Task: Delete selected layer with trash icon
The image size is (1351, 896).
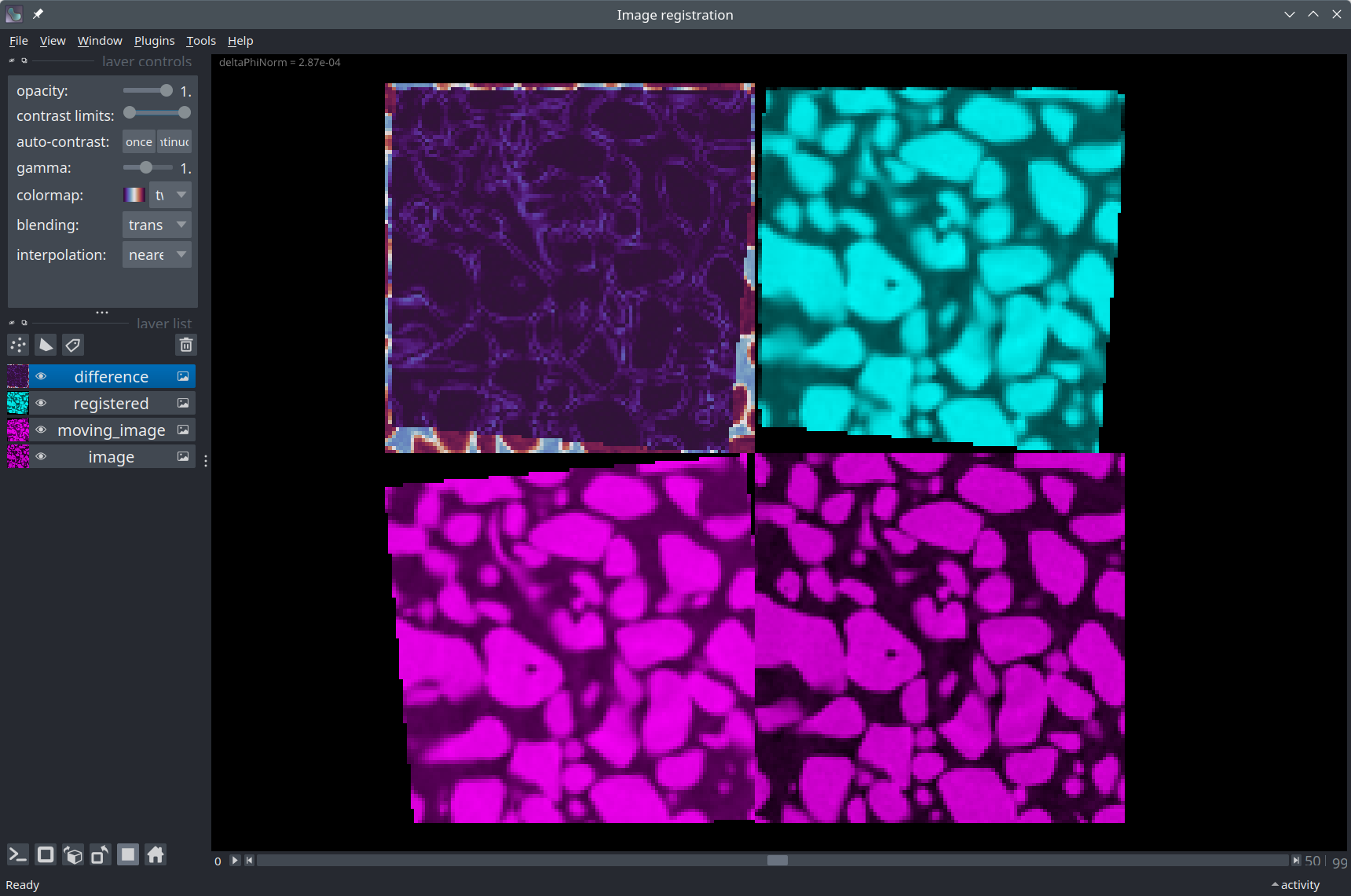Action: tap(186, 345)
